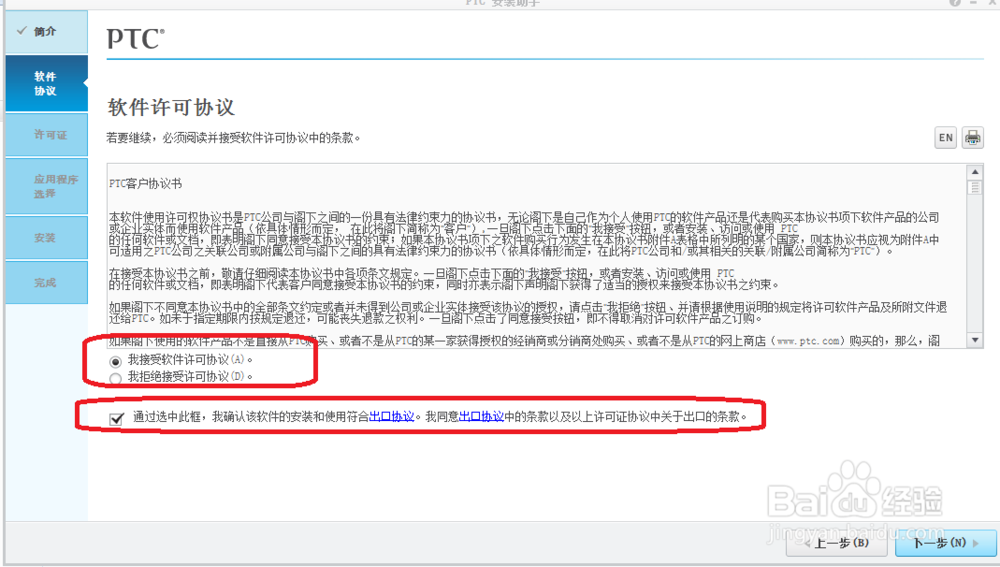Click the agreement scrollbar thumb
Screen dimensions: 1000x567
[974, 188]
